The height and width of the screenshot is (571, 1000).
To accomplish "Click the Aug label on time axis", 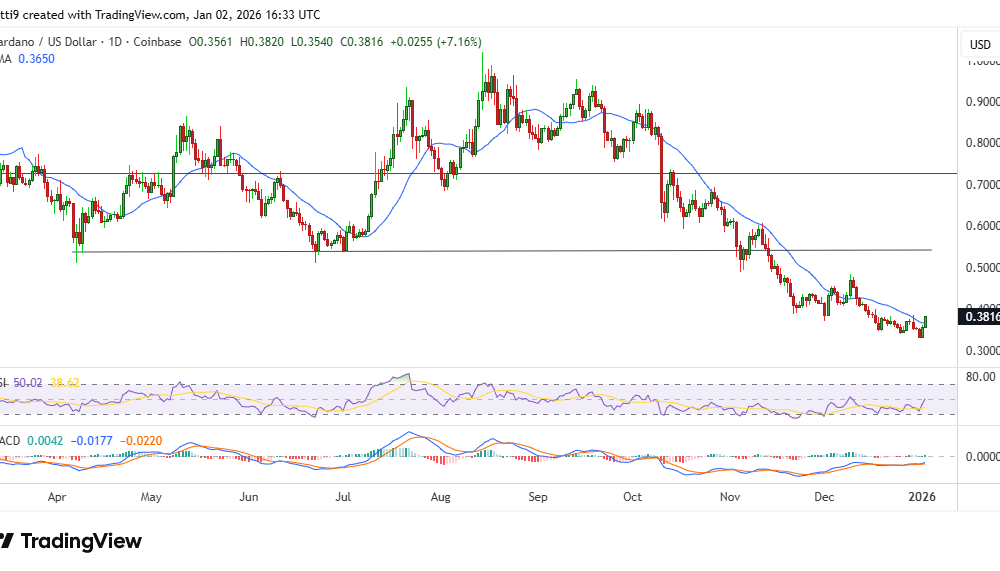I will point(441,496).
